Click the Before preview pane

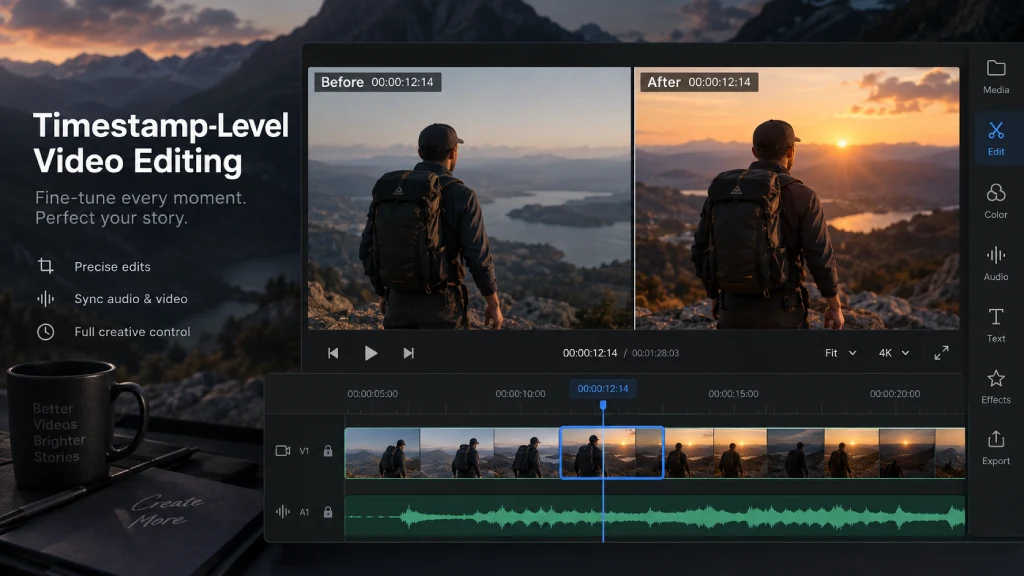470,199
